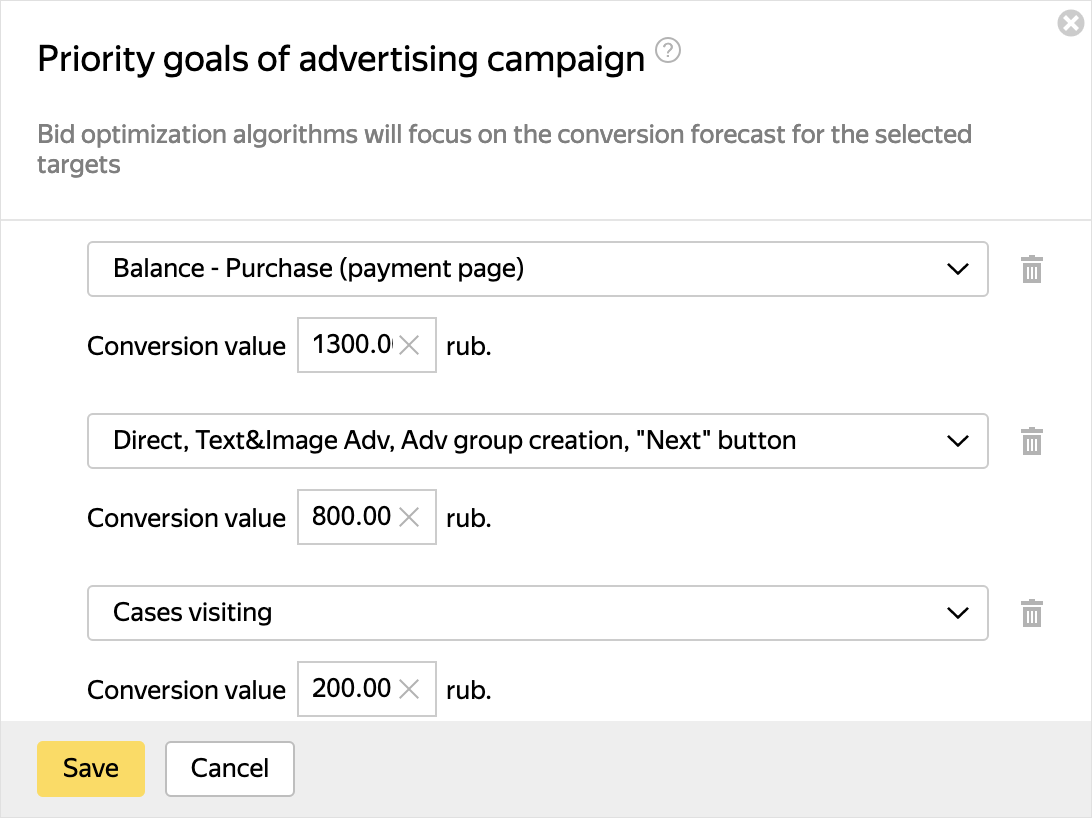The image size is (1092, 818).
Task: Remove the Direct Text&Image Adv goal
Action: (1032, 441)
